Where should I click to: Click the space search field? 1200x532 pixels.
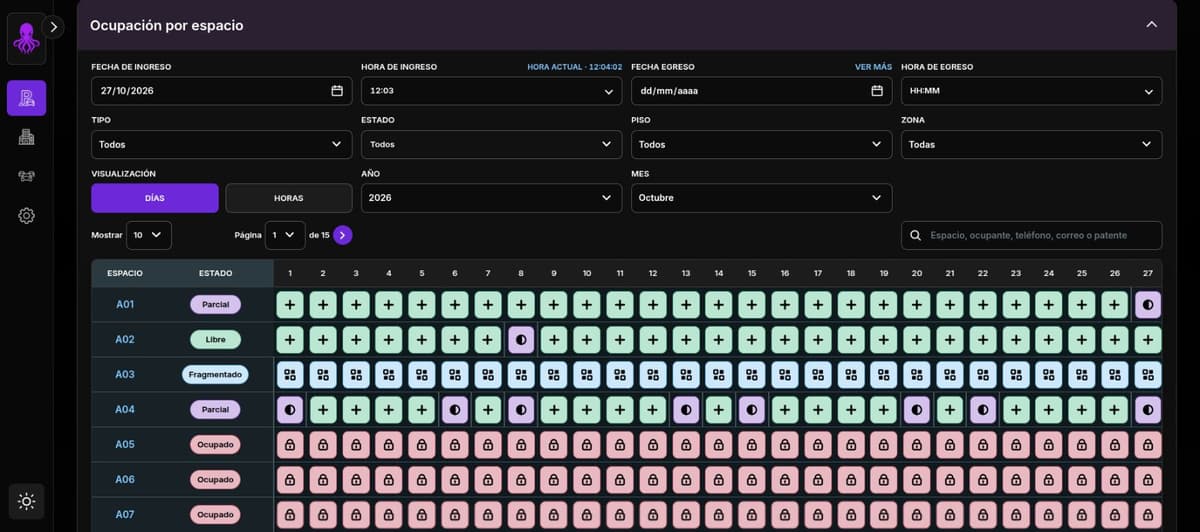point(1031,235)
